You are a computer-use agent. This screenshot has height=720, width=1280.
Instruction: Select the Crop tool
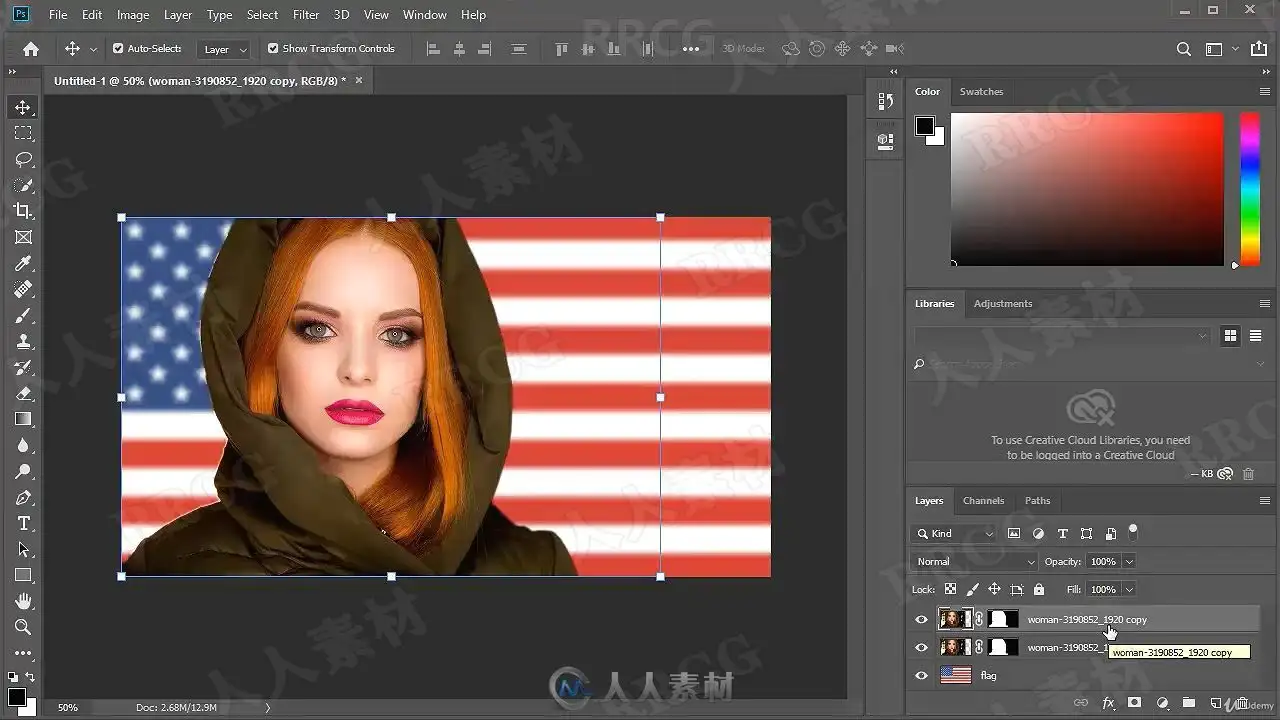(23, 211)
